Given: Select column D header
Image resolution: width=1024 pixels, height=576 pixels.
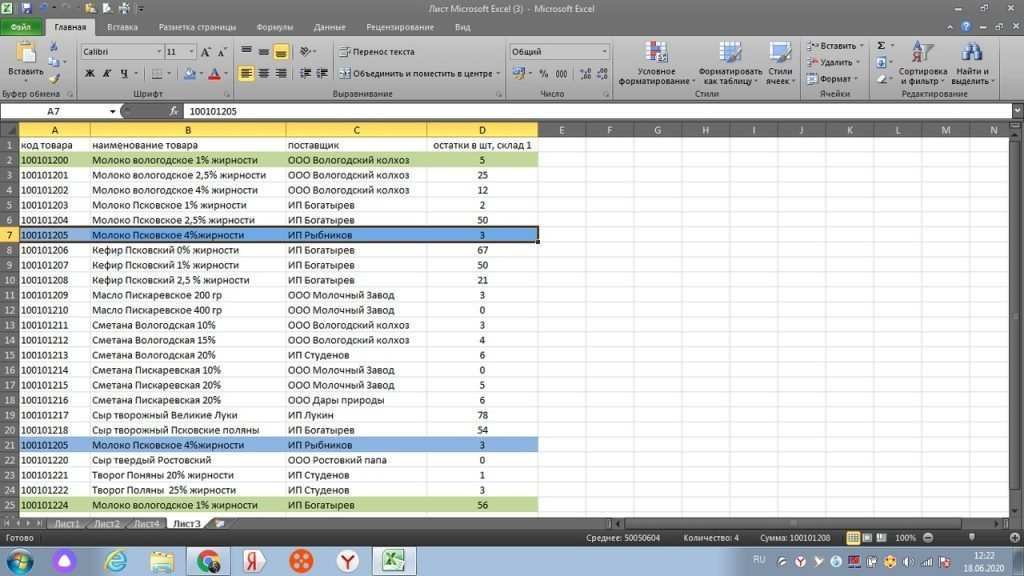Looking at the screenshot, I should click(x=482, y=130).
